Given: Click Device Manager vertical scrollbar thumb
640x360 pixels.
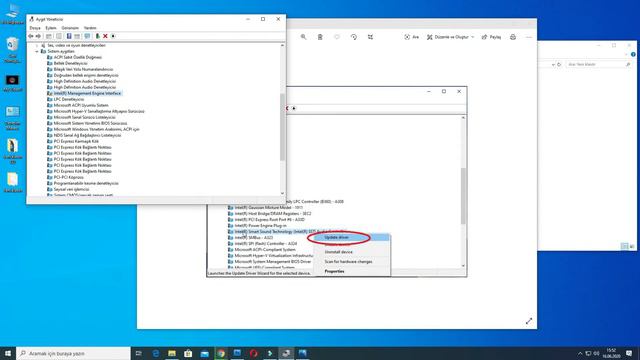Looking at the screenshot, I should click(282, 127).
